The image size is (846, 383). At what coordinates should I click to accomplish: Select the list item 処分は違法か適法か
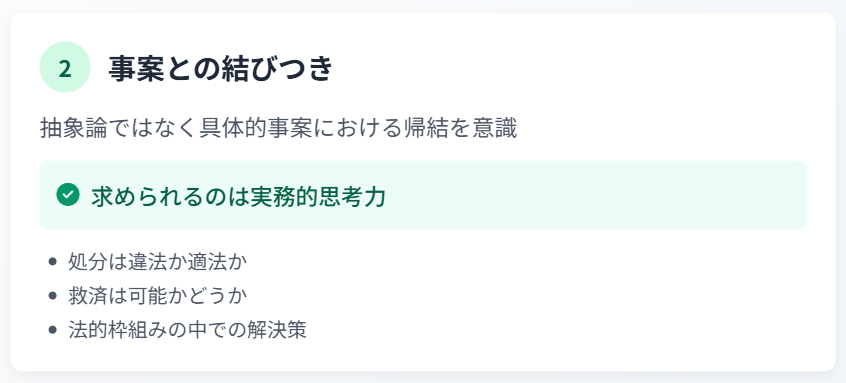click(158, 262)
